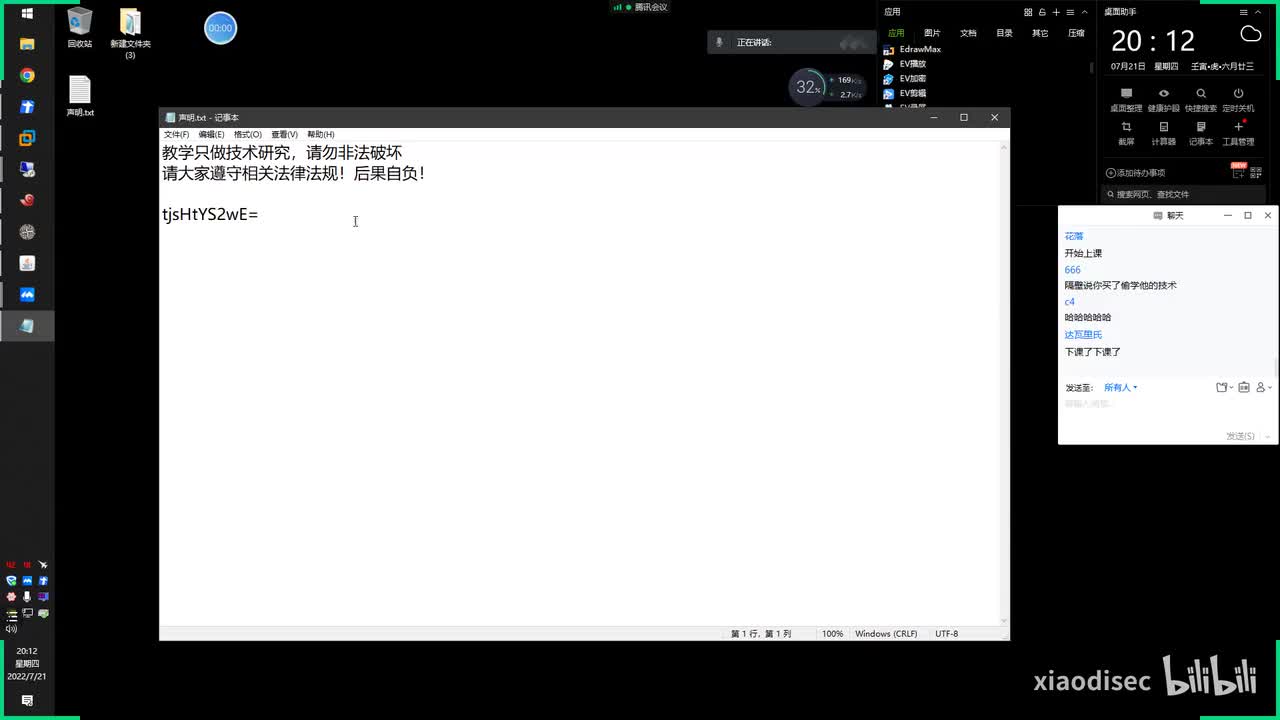Switch to the 应用 tab
This screenshot has width=1280, height=720.
click(896, 33)
